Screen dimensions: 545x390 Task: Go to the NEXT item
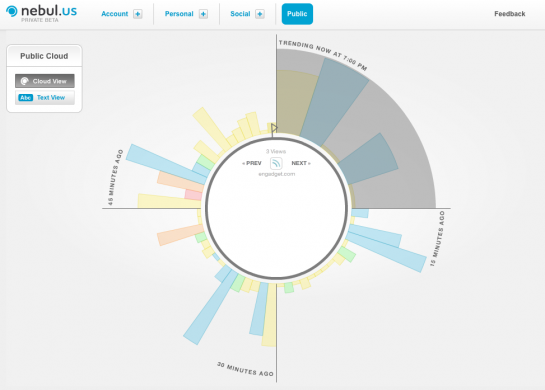pyautogui.click(x=301, y=163)
